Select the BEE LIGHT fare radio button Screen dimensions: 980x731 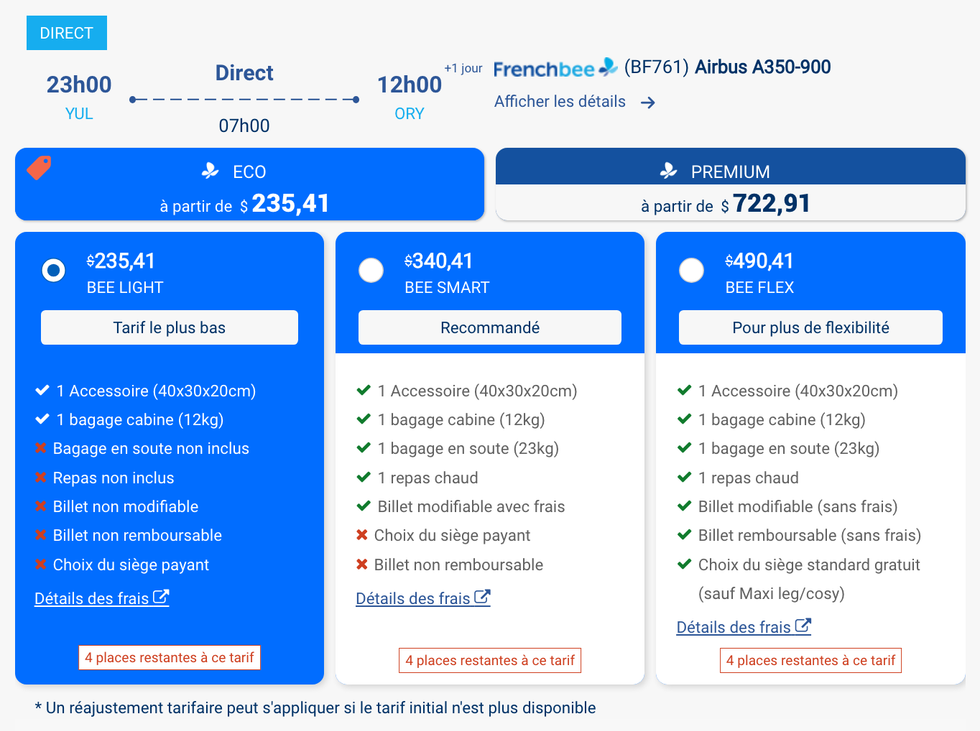[54, 270]
